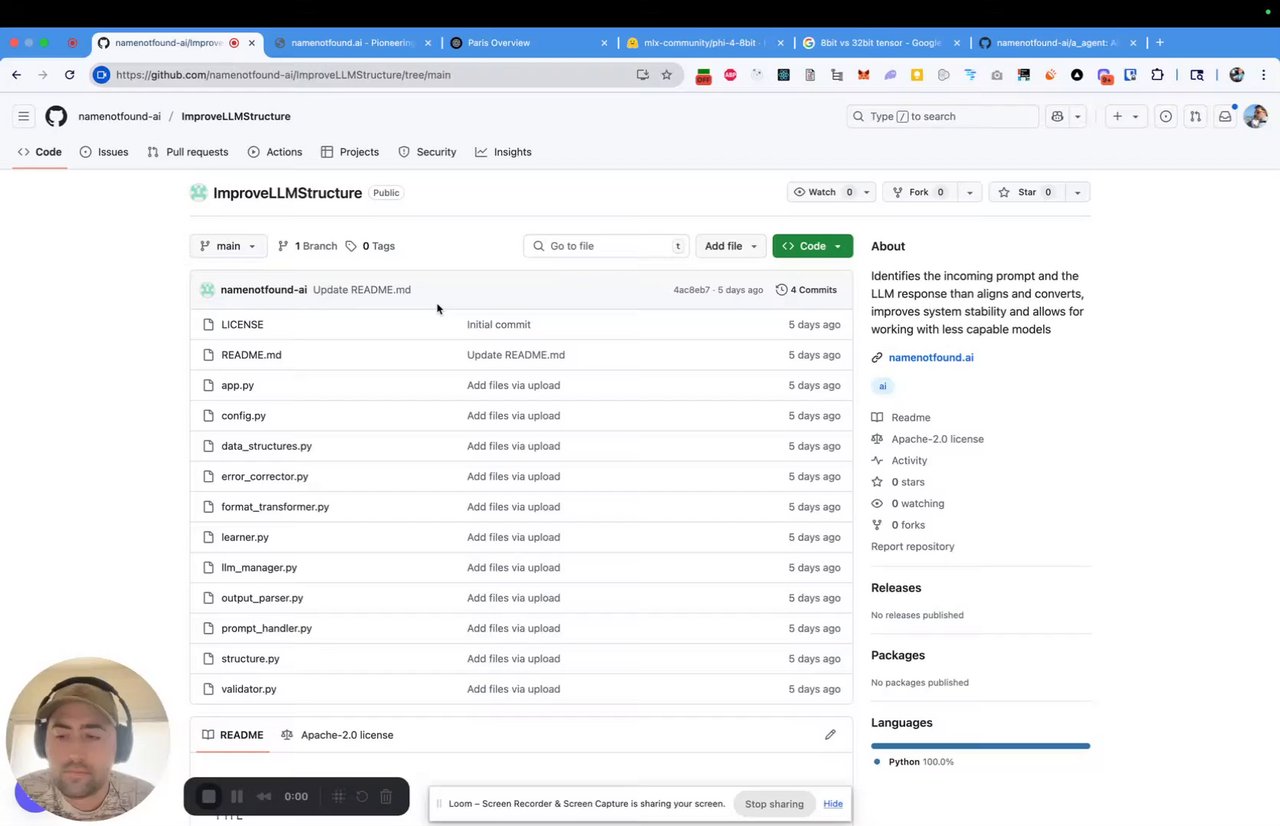Open the three-dot Chrome menu
This screenshot has width=1280, height=826.
(x=1264, y=75)
